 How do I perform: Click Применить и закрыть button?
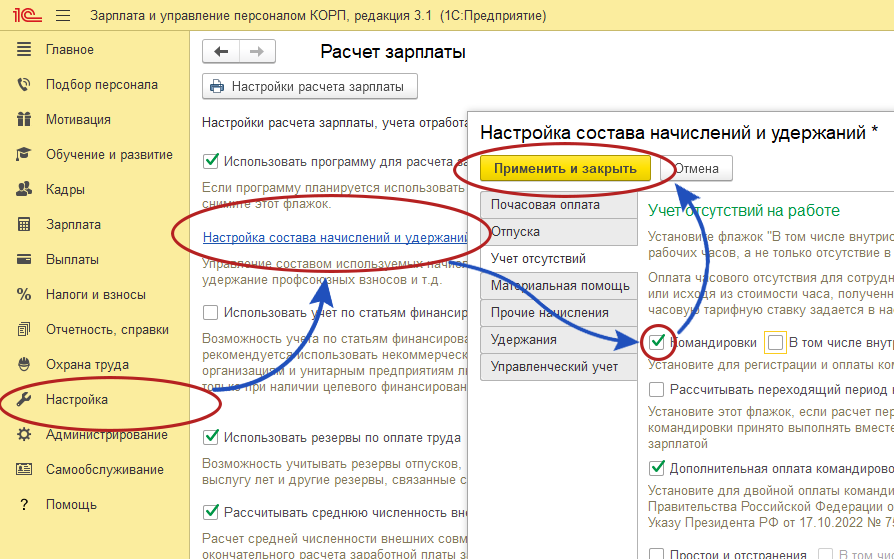click(x=565, y=168)
